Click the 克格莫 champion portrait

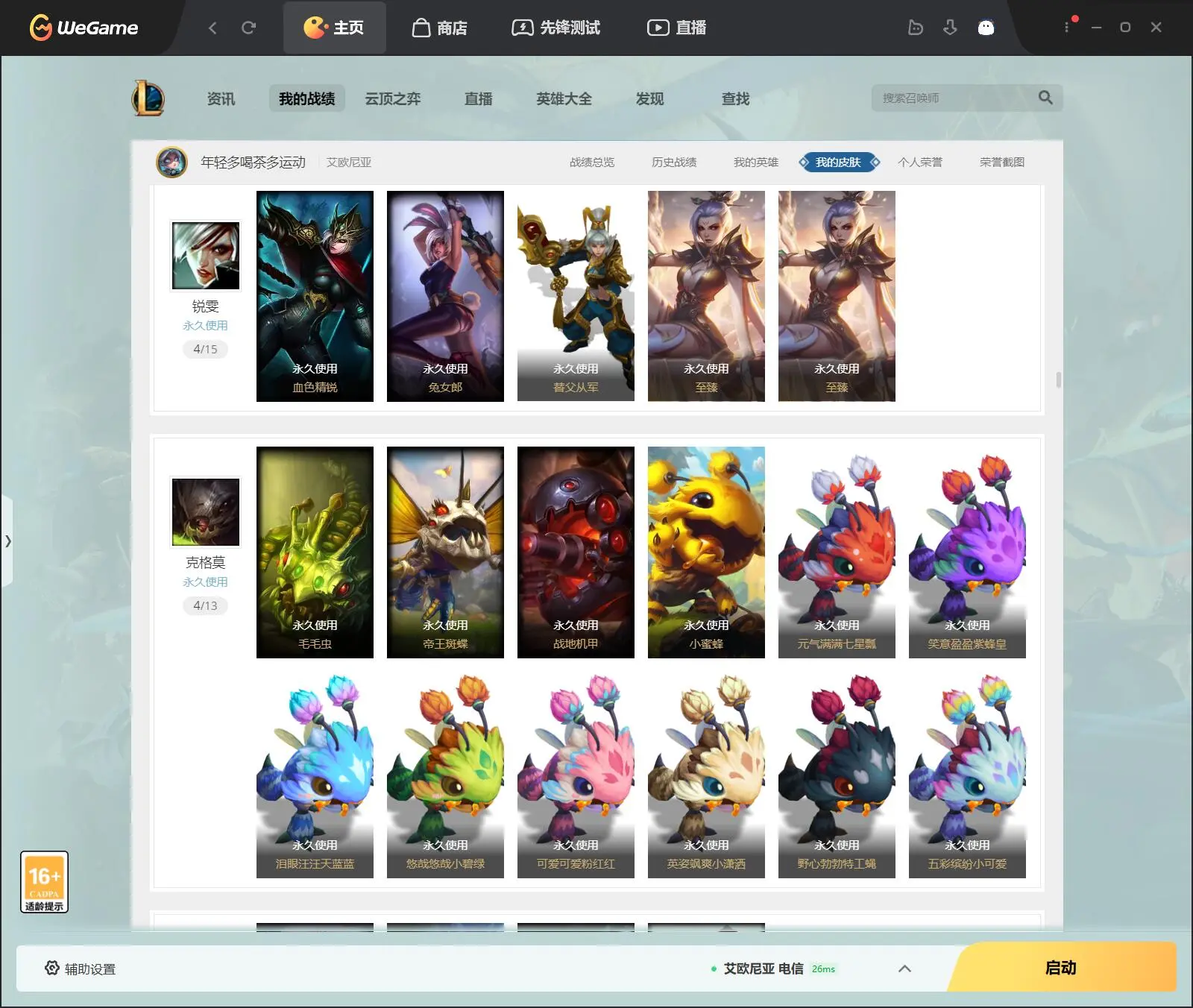tap(206, 511)
